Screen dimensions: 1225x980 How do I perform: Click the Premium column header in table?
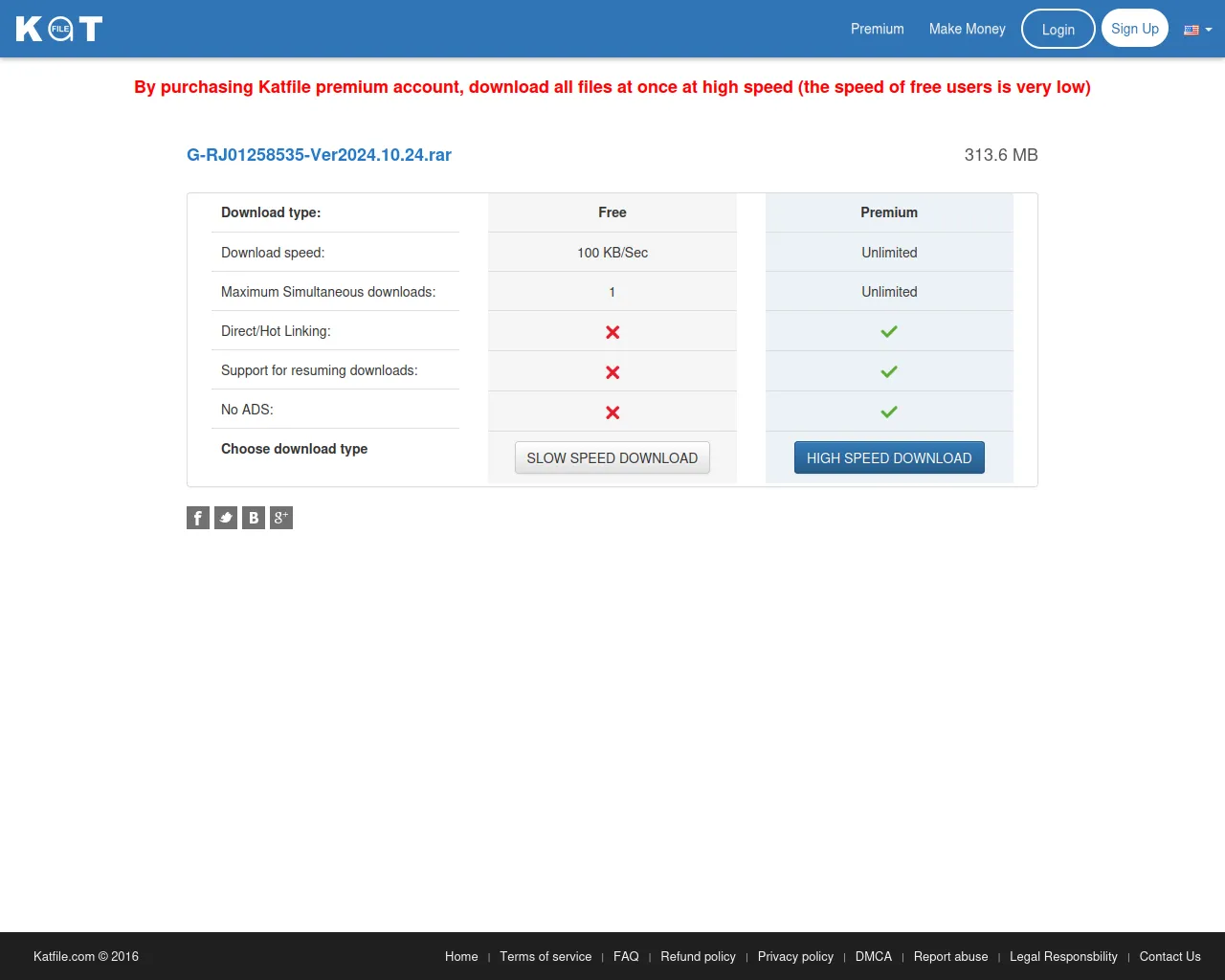pos(889,212)
